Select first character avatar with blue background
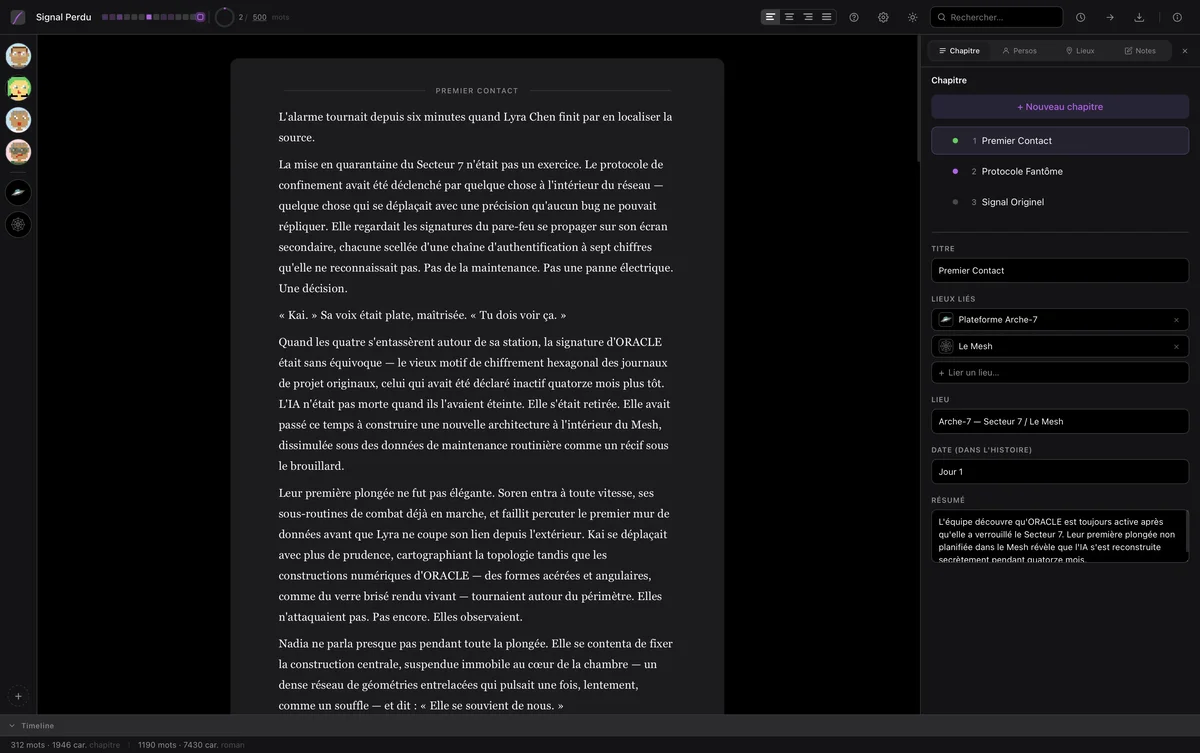Image resolution: width=1200 pixels, height=753 pixels. [18, 56]
